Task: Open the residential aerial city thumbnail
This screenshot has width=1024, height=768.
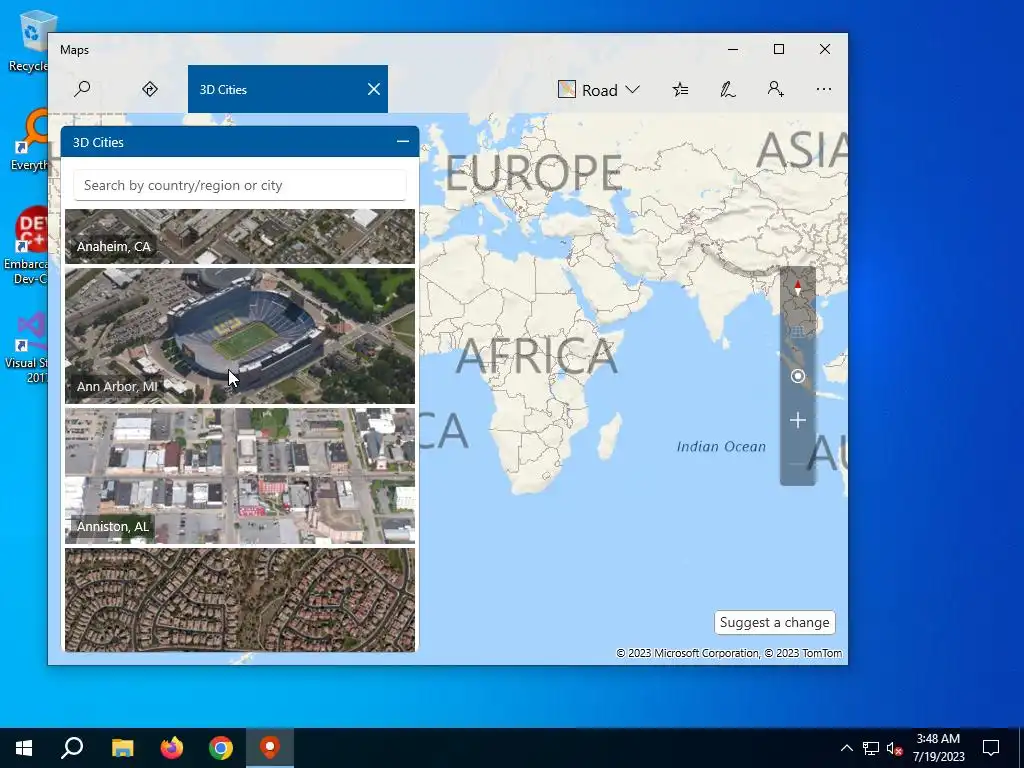Action: [240, 600]
